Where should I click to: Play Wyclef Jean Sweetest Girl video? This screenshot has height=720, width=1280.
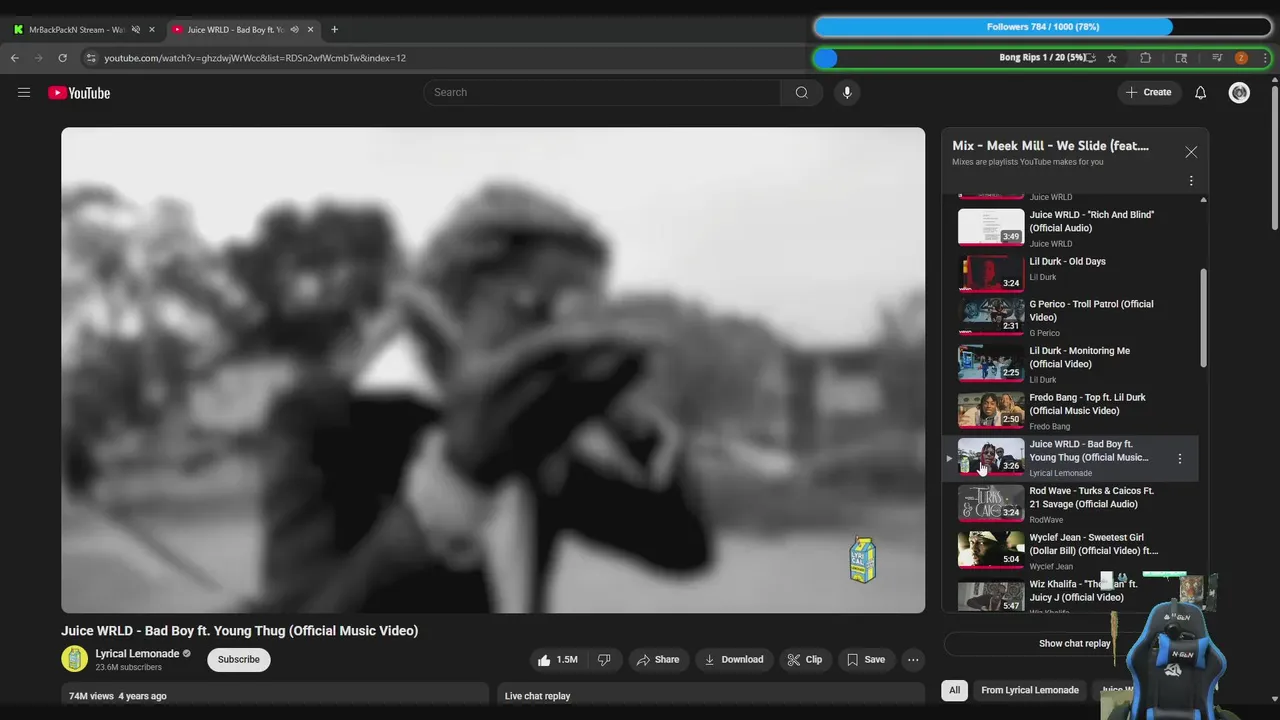(1070, 551)
